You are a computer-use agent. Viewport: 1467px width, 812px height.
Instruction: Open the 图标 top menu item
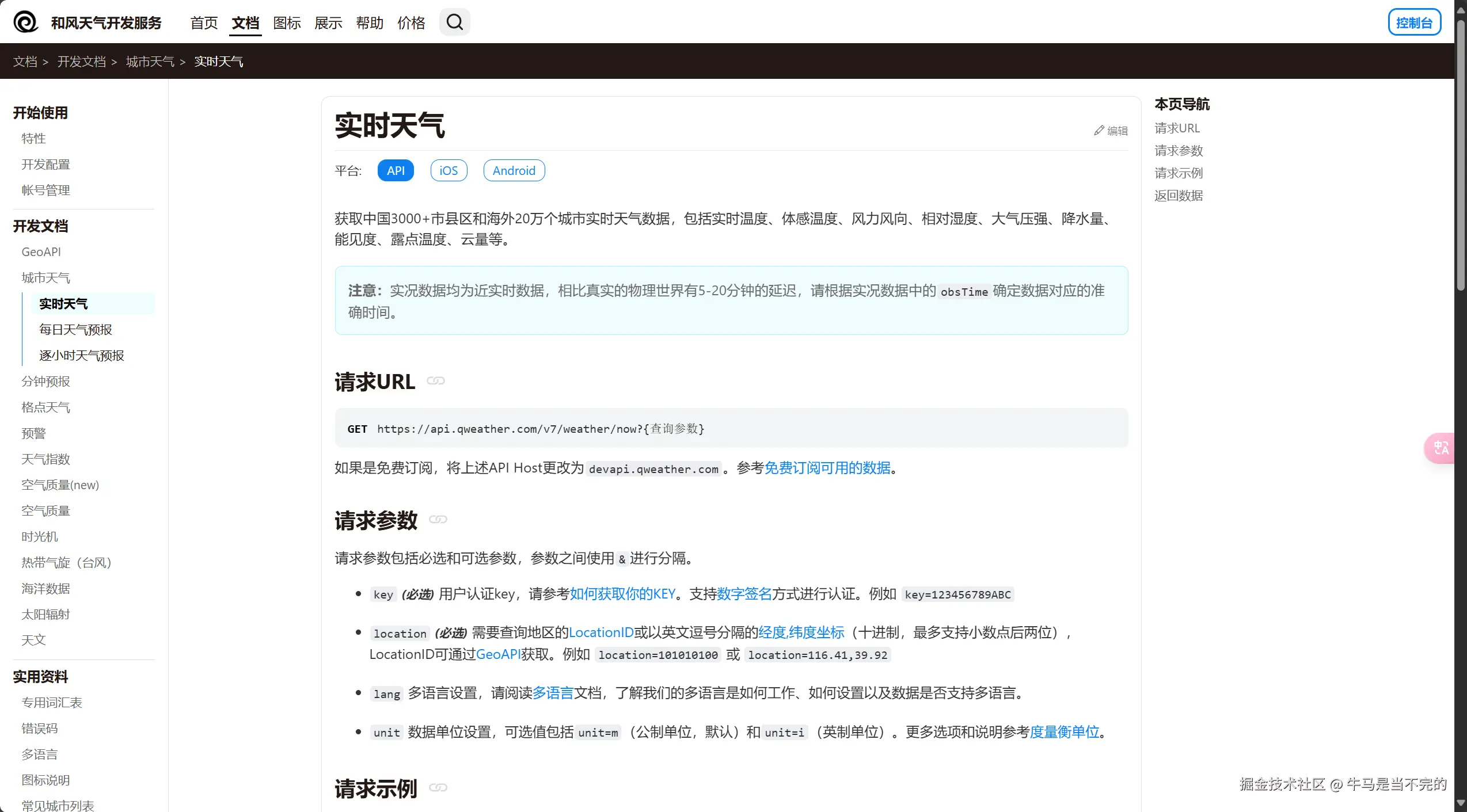[x=287, y=23]
